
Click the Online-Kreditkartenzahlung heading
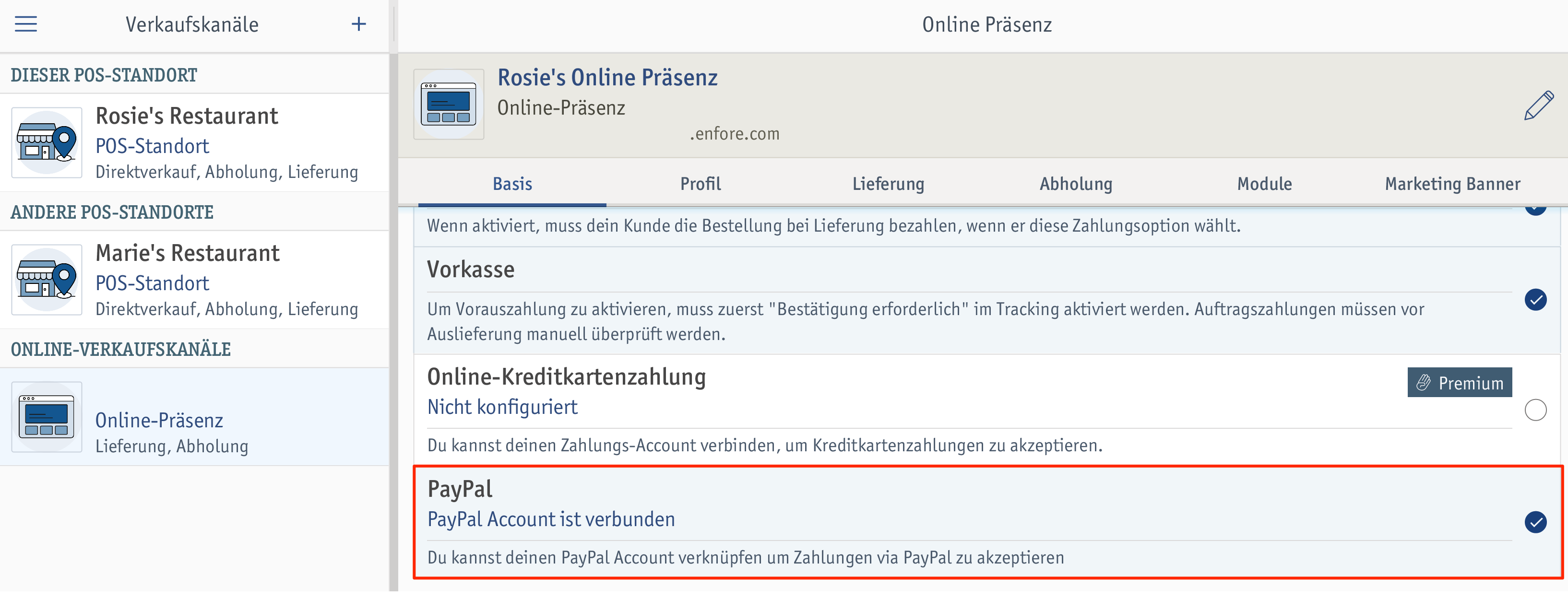(x=566, y=376)
